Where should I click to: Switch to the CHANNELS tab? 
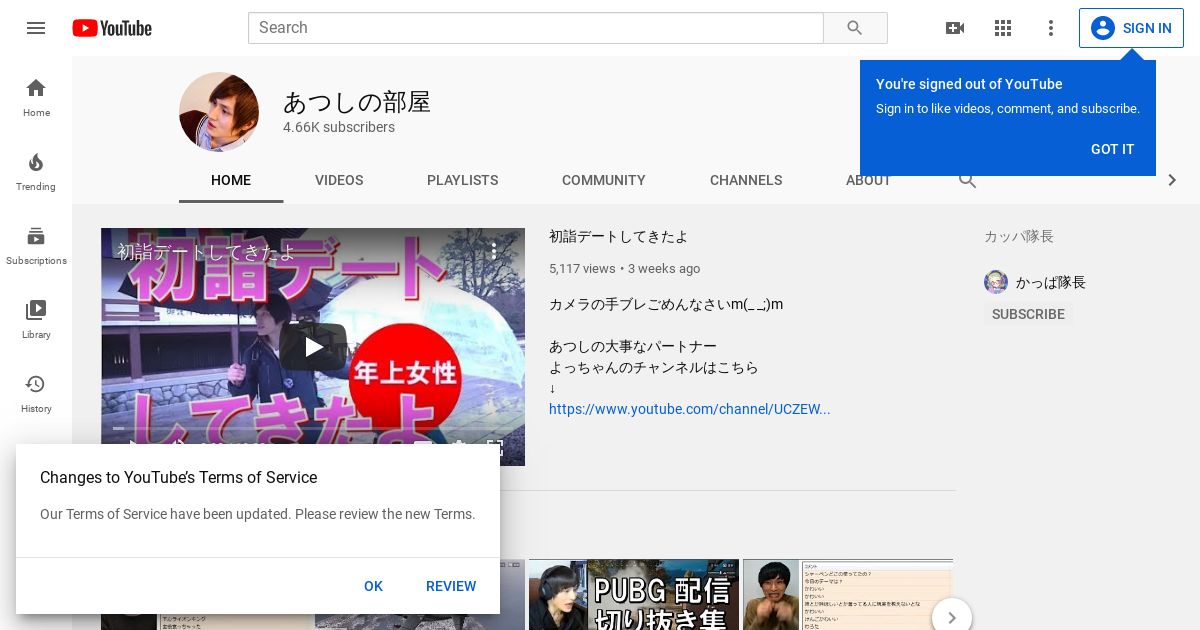pyautogui.click(x=746, y=180)
